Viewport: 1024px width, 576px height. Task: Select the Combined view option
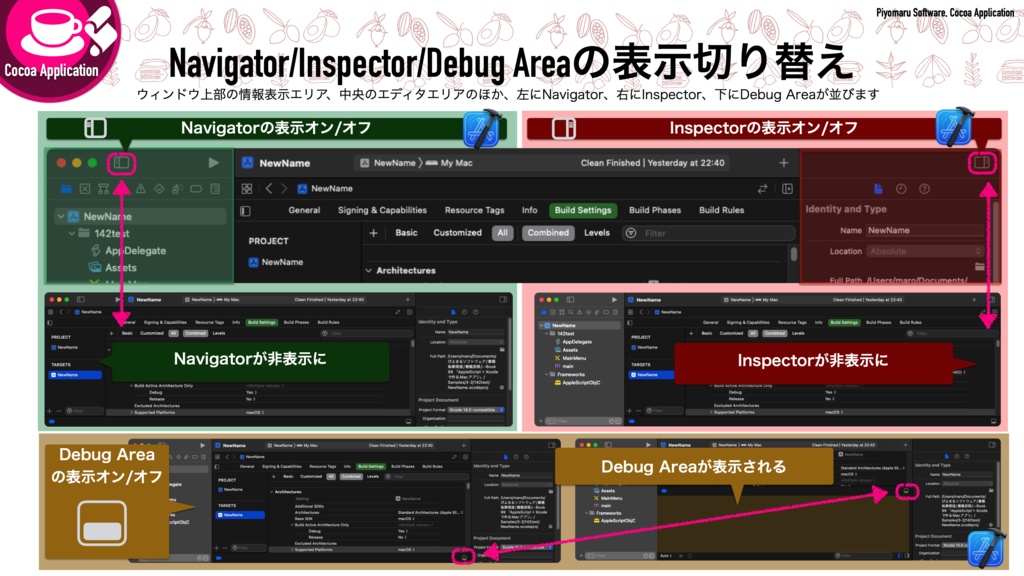tap(548, 232)
